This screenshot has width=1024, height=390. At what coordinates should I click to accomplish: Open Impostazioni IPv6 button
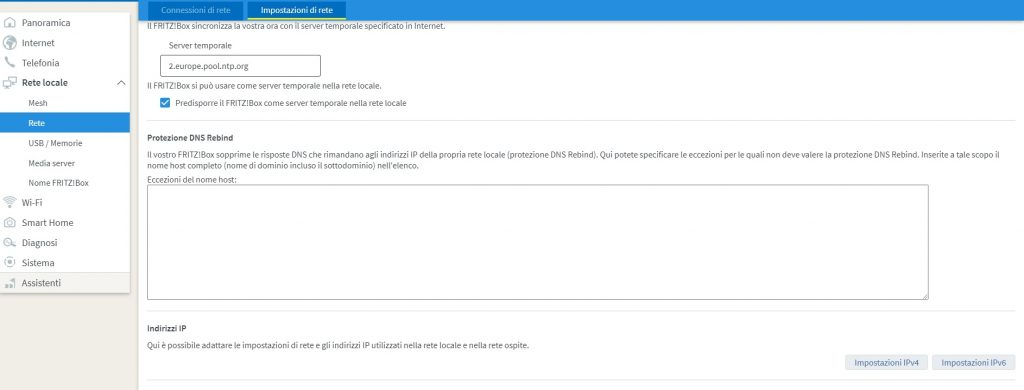[974, 363]
